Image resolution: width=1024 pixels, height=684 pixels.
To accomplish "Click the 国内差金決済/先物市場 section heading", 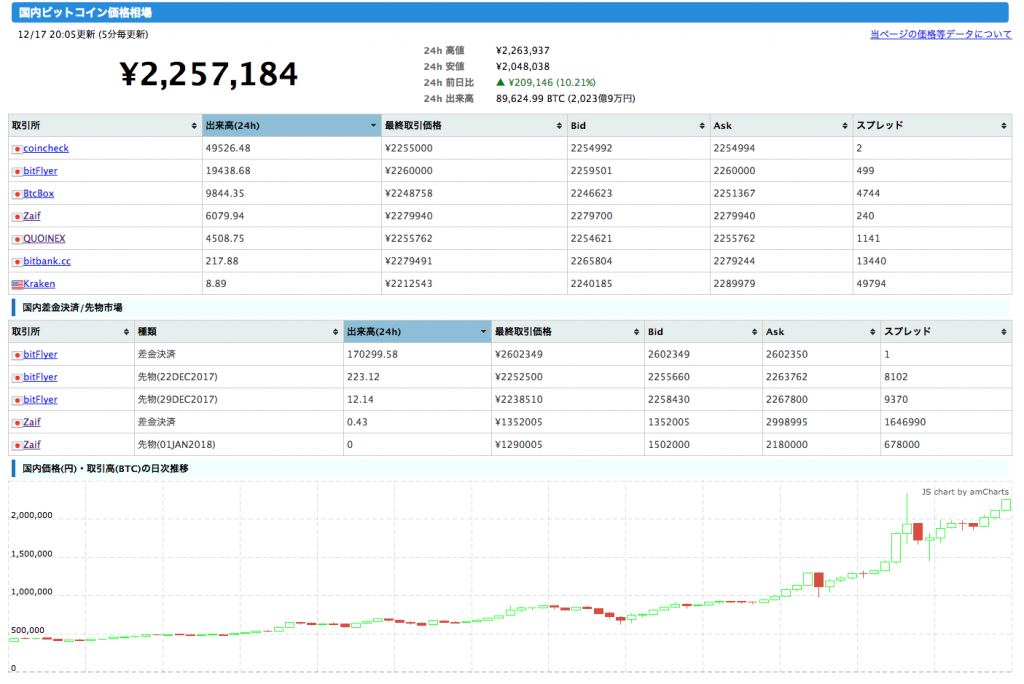I will [72, 308].
